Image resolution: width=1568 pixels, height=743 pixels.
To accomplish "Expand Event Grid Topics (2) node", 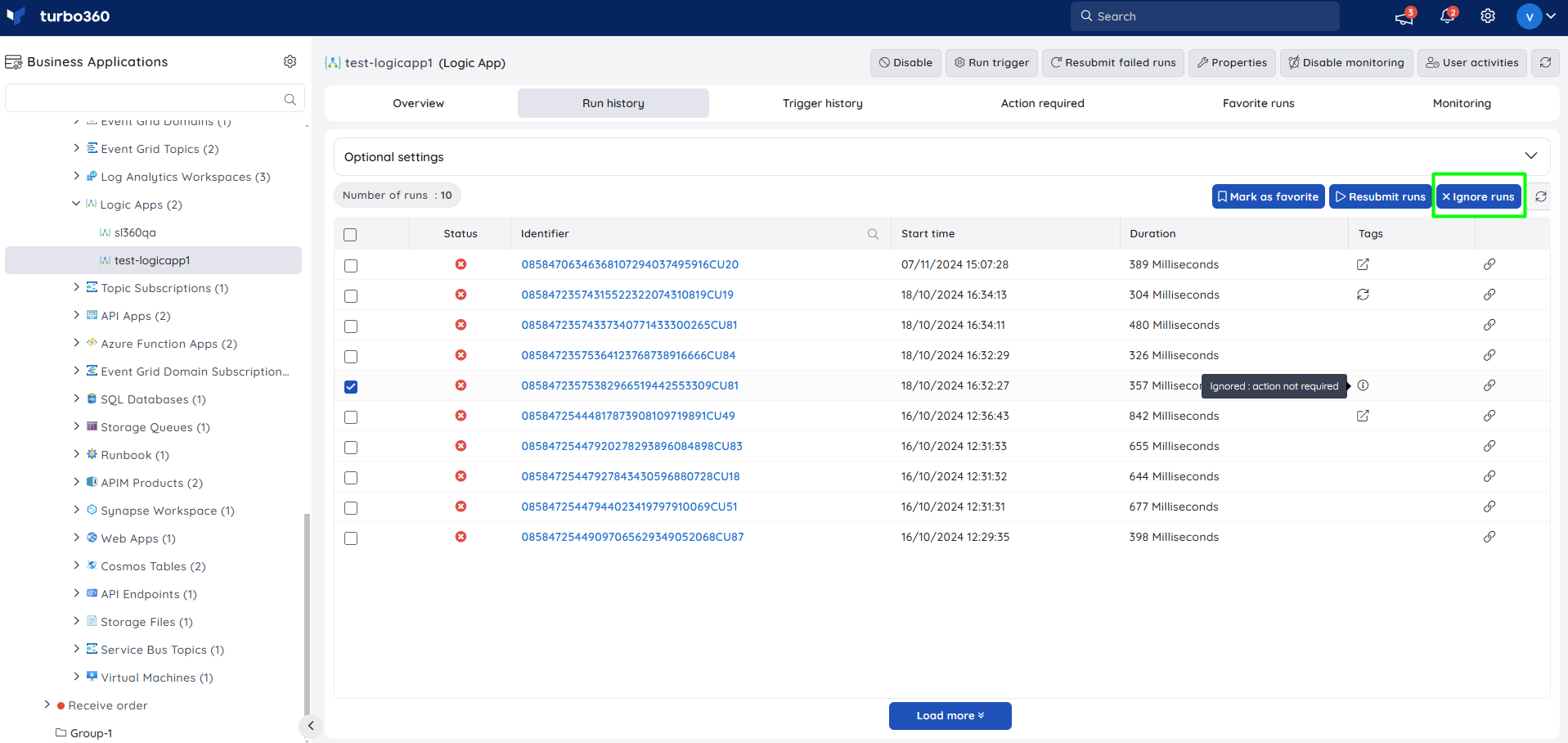I will pos(77,148).
